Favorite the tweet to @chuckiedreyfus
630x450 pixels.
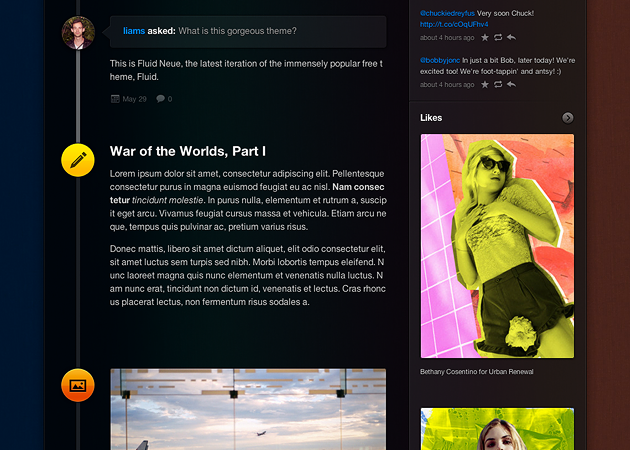(485, 38)
